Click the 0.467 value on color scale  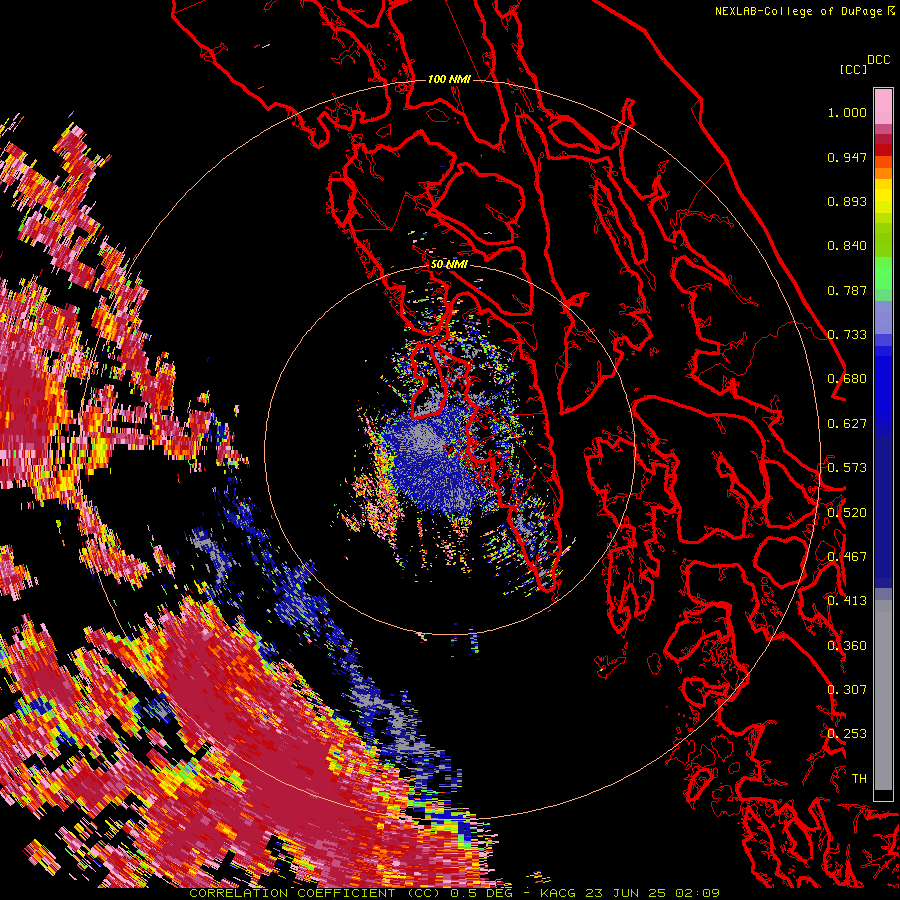coord(847,557)
